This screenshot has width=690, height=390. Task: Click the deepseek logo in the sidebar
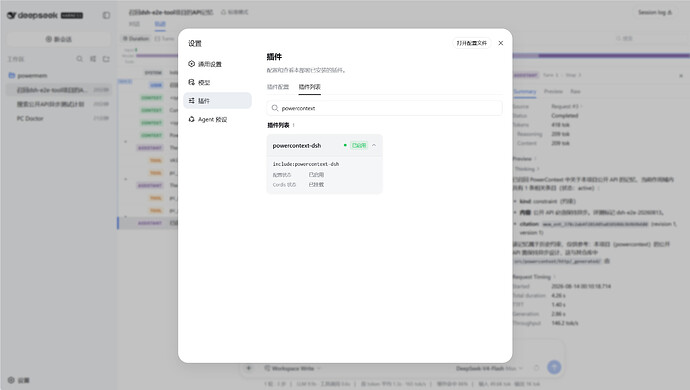(32, 15)
